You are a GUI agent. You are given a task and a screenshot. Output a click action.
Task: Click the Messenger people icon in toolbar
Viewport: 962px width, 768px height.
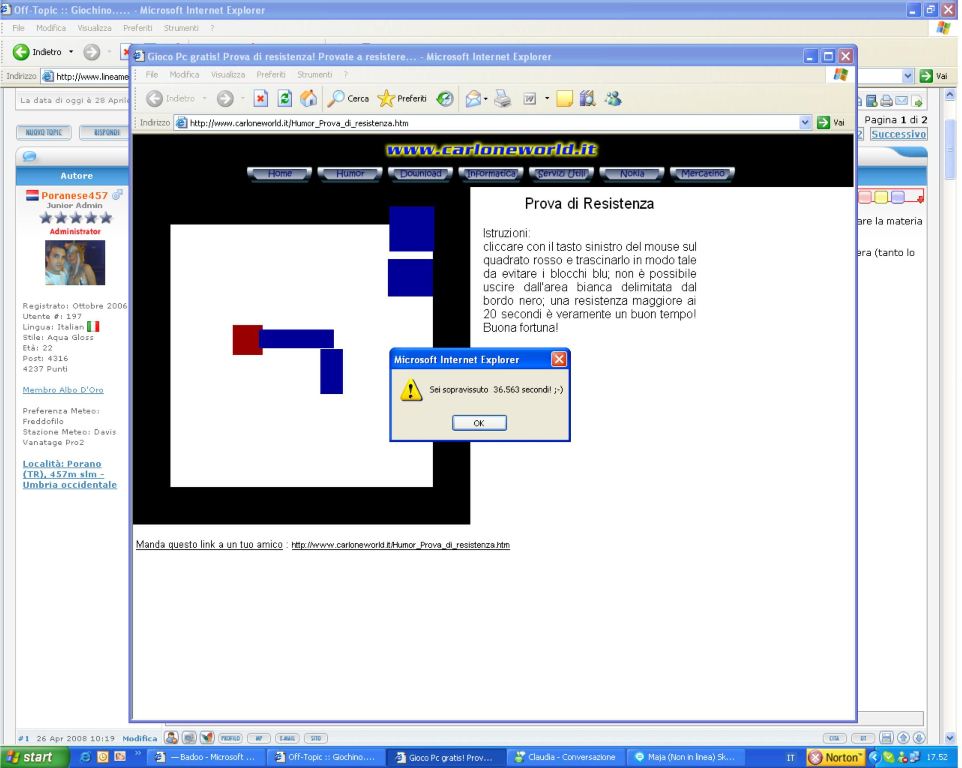pyautogui.click(x=613, y=99)
